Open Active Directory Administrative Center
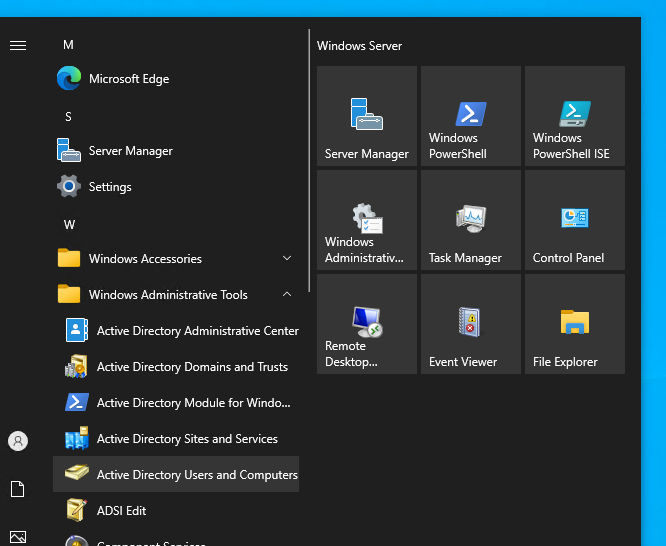Image resolution: width=666 pixels, height=546 pixels. click(x=176, y=331)
